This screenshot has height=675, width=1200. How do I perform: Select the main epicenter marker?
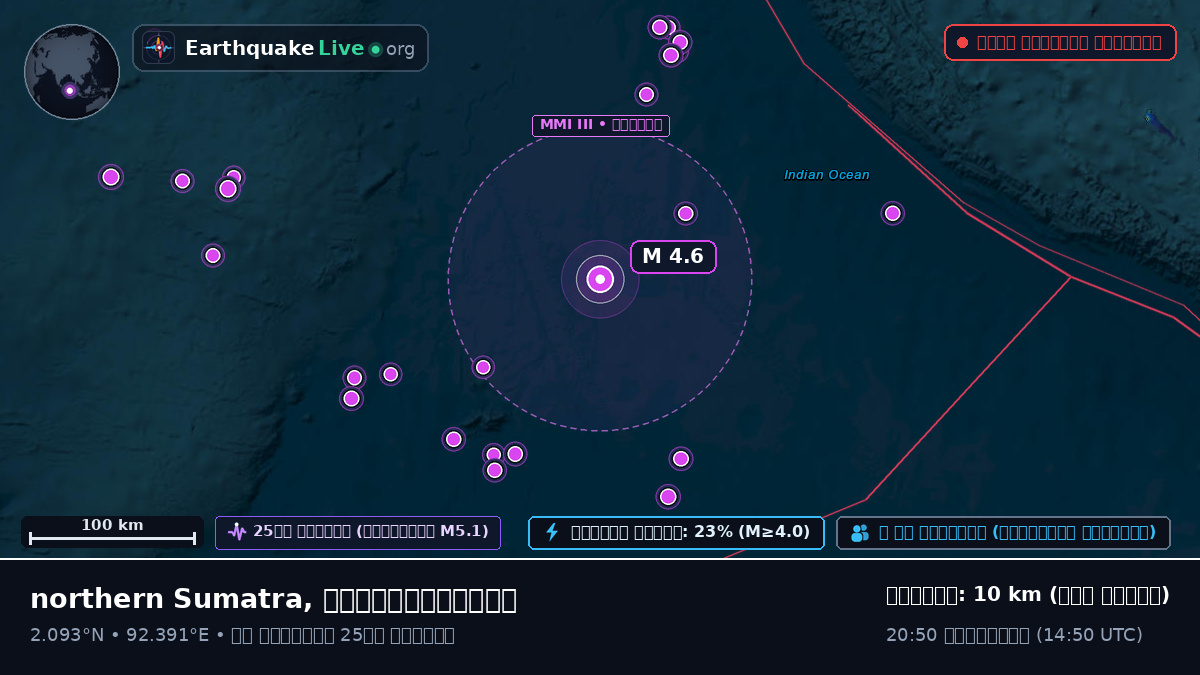(600, 279)
